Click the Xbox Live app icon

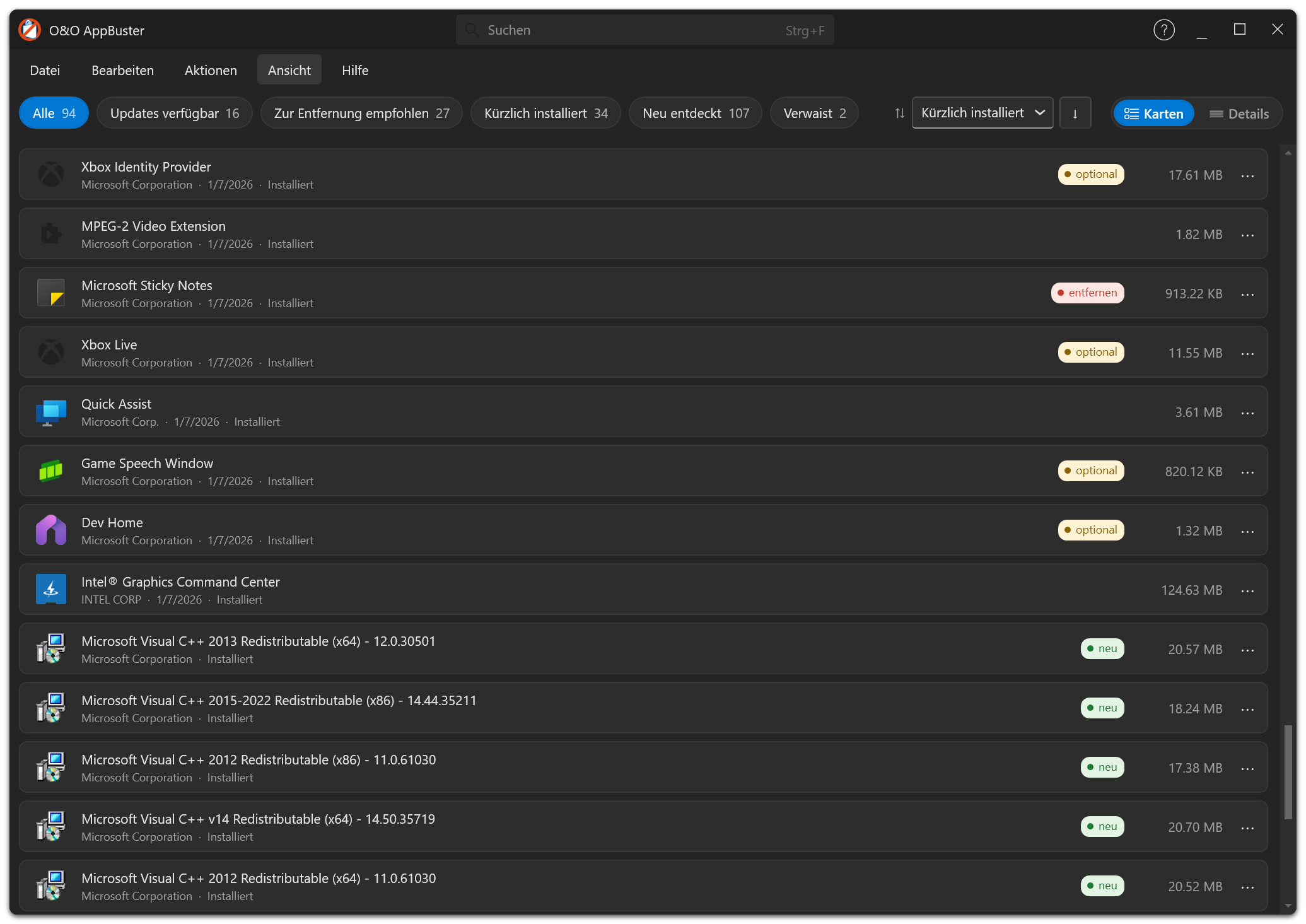(x=51, y=353)
